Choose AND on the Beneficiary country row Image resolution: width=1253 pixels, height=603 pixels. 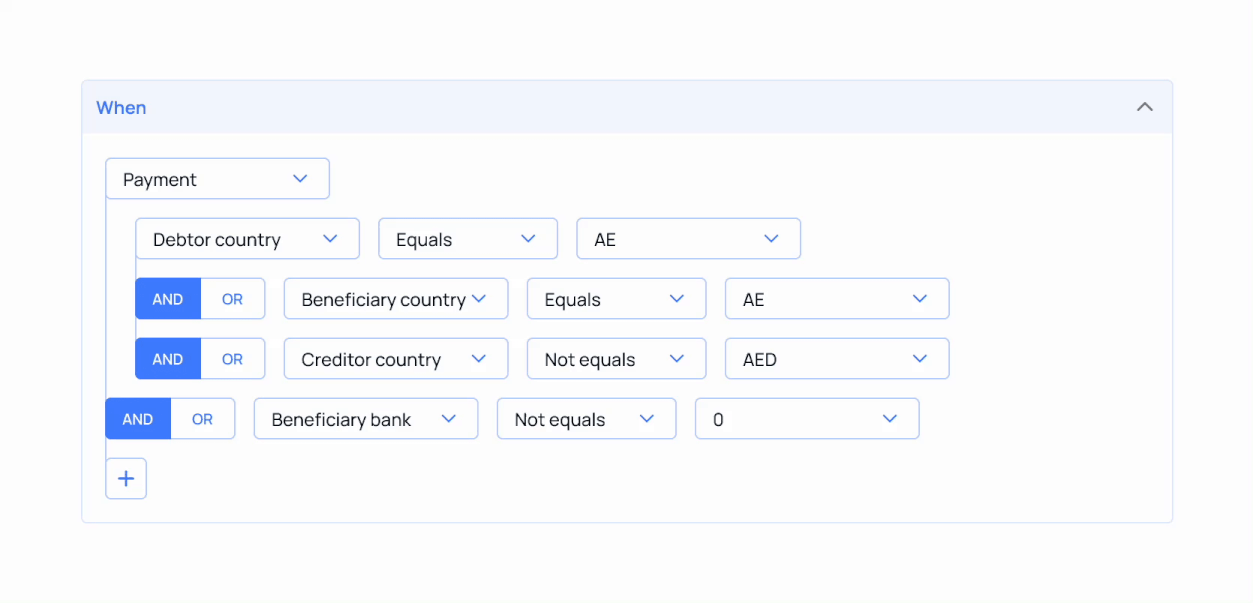[168, 299]
